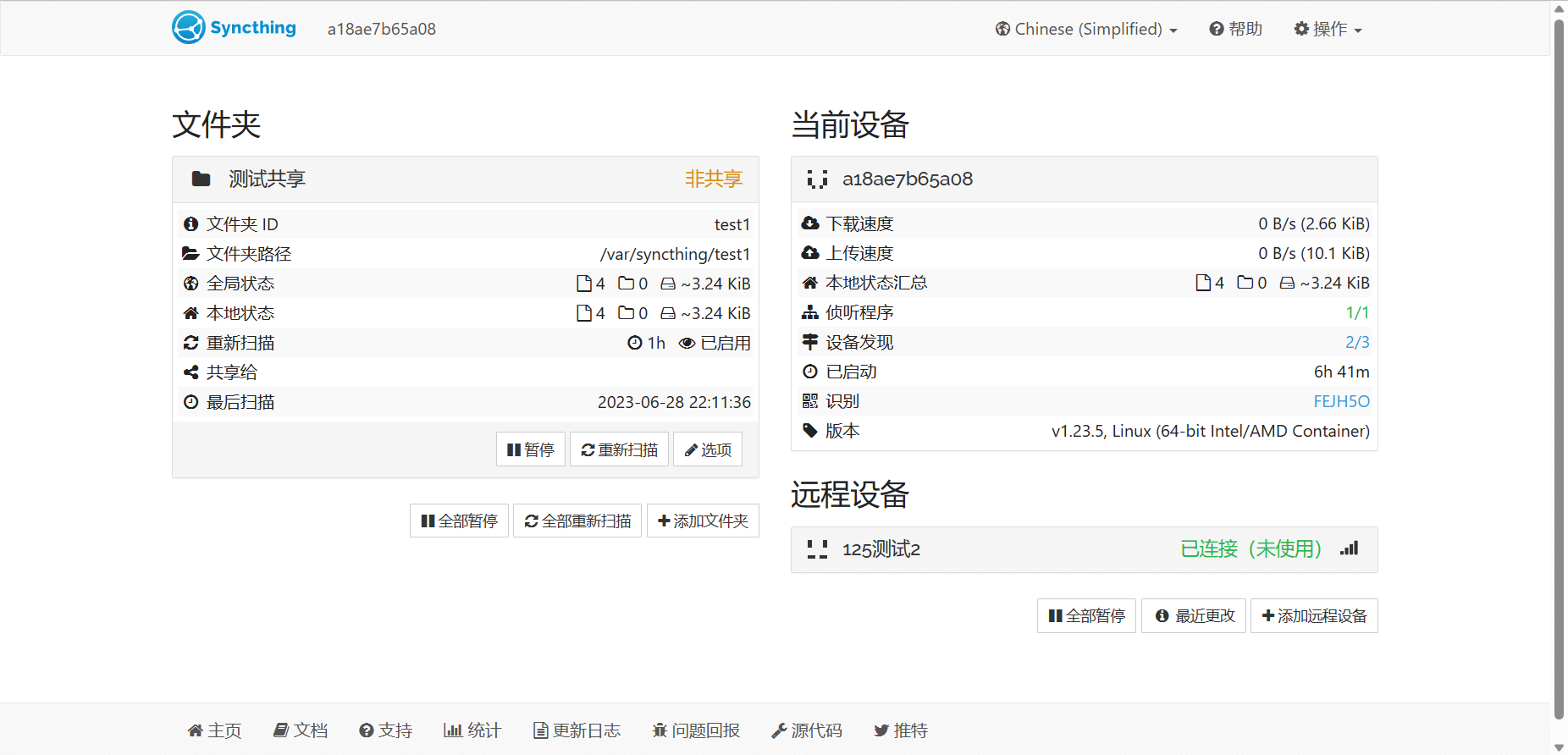Click the signal strength icon for 125测试2
The image size is (1568, 755).
(1349, 549)
